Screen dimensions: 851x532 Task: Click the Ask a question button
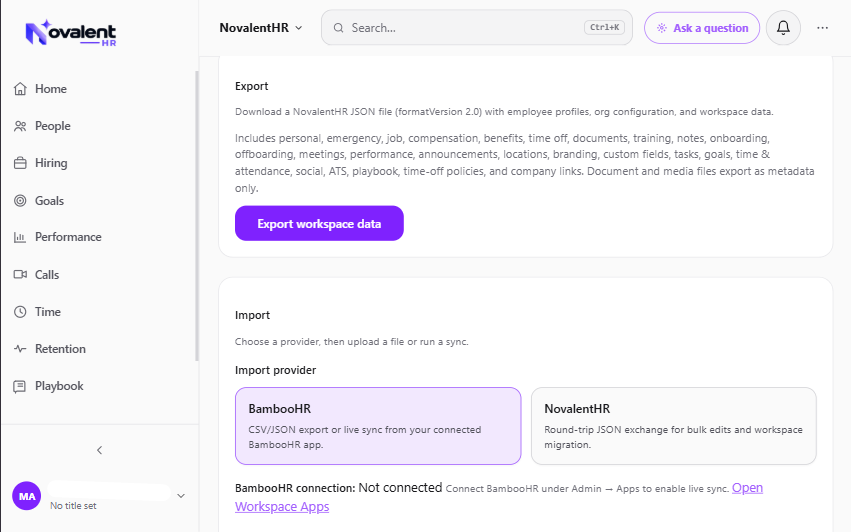click(702, 28)
